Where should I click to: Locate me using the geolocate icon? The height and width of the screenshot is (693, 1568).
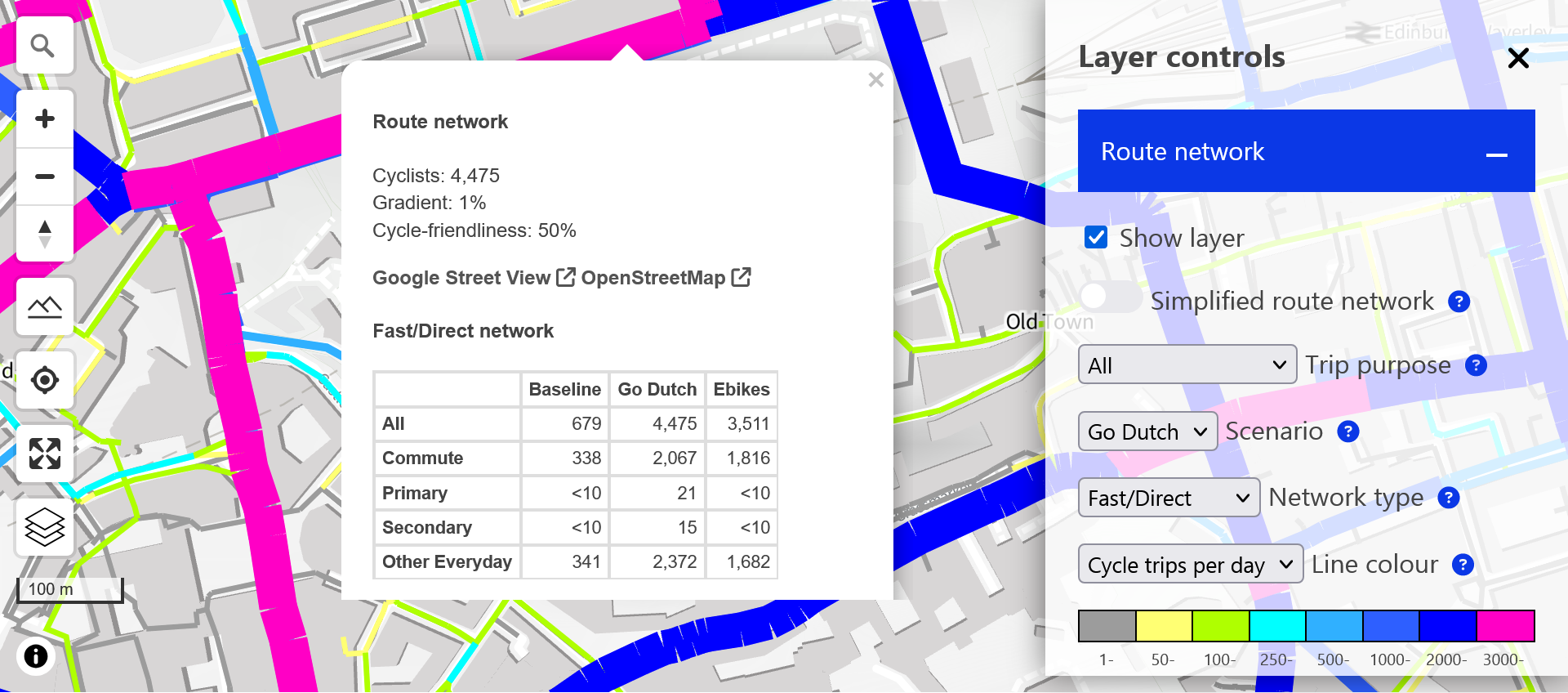click(45, 380)
